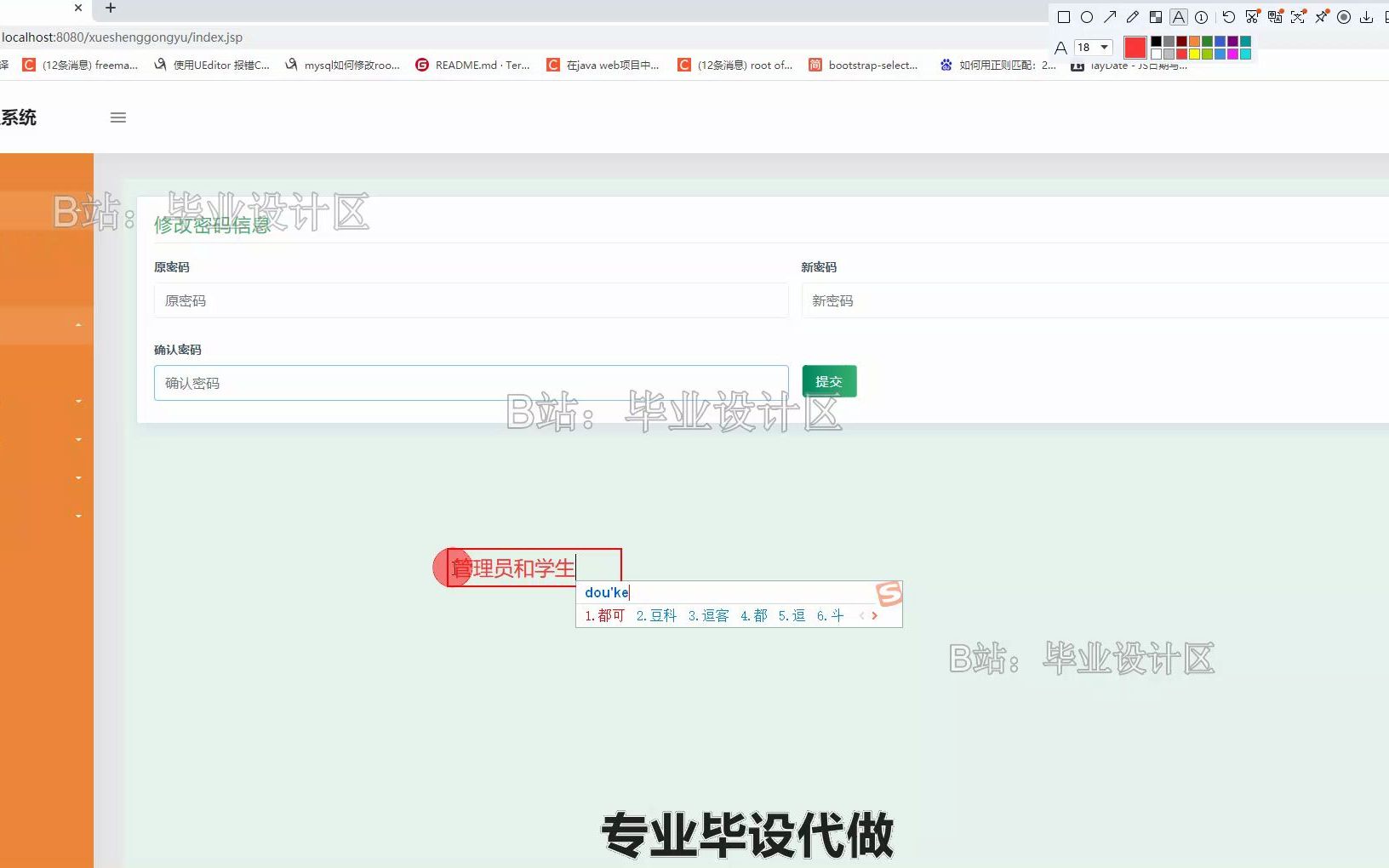Screen dimensions: 1389x868
Task: Expand sidebar menu with upward caret
Action: [78, 325]
